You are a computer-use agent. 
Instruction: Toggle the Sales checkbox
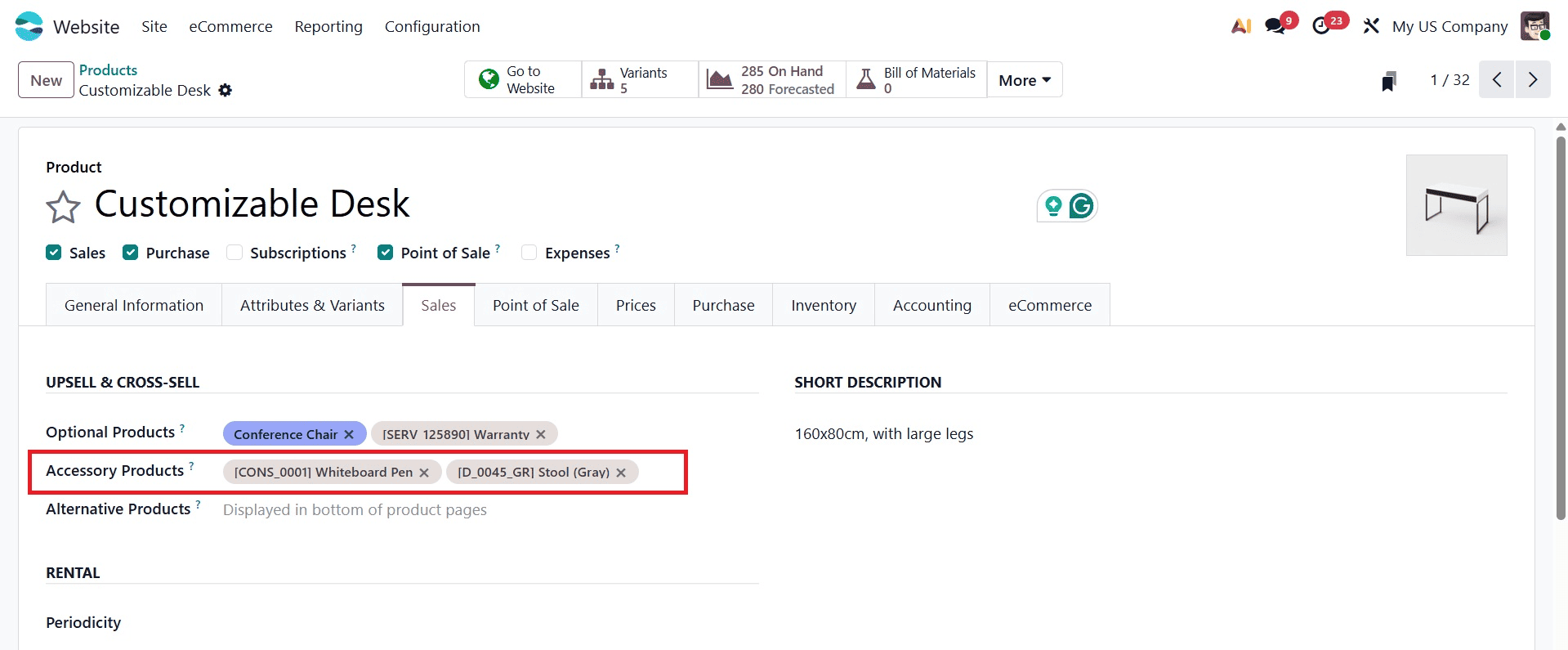54,253
